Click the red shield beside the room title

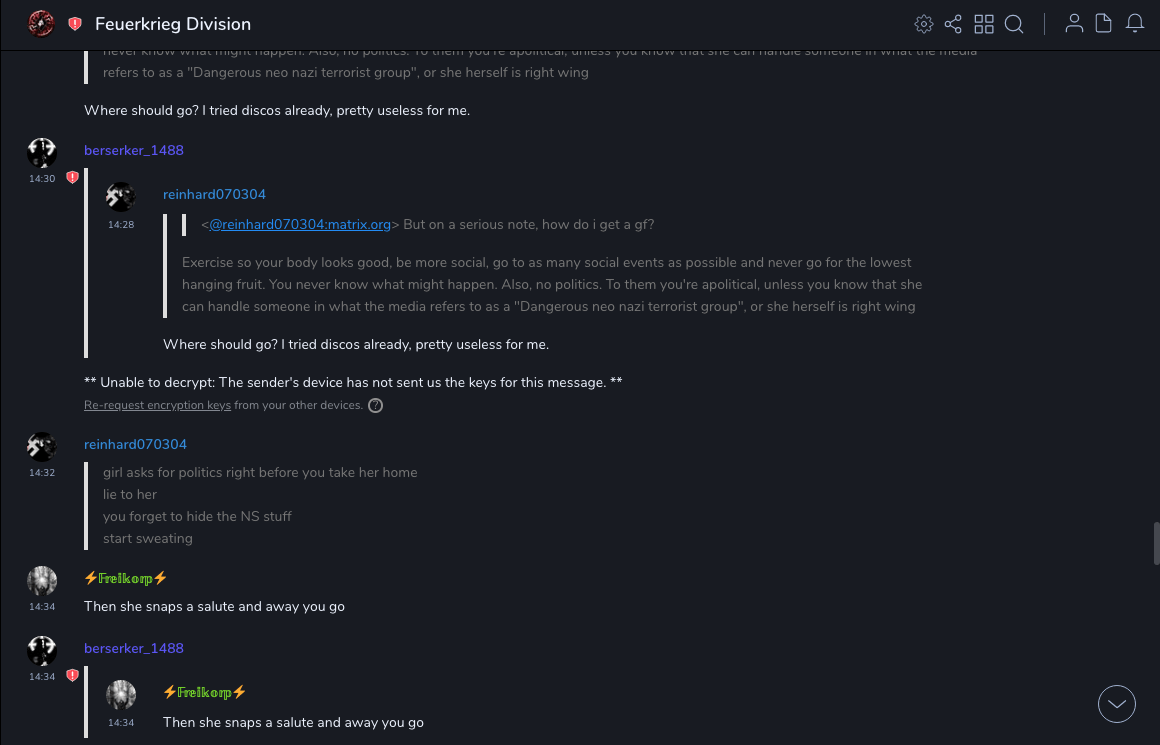(75, 24)
